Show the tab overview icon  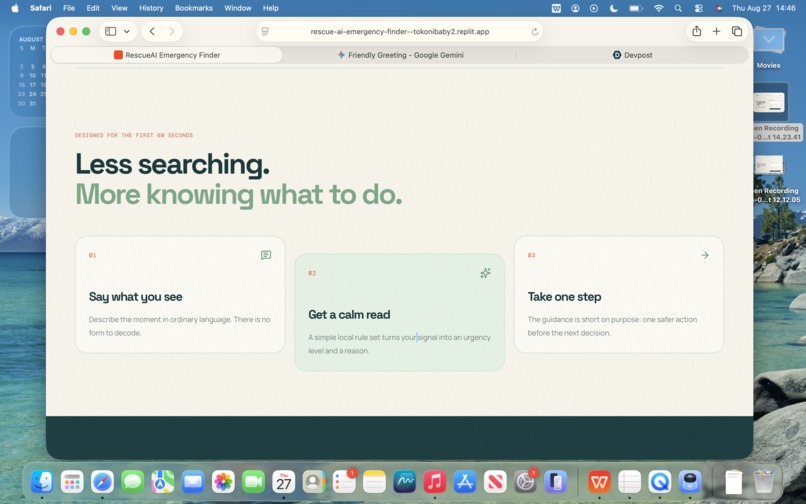pos(737,31)
